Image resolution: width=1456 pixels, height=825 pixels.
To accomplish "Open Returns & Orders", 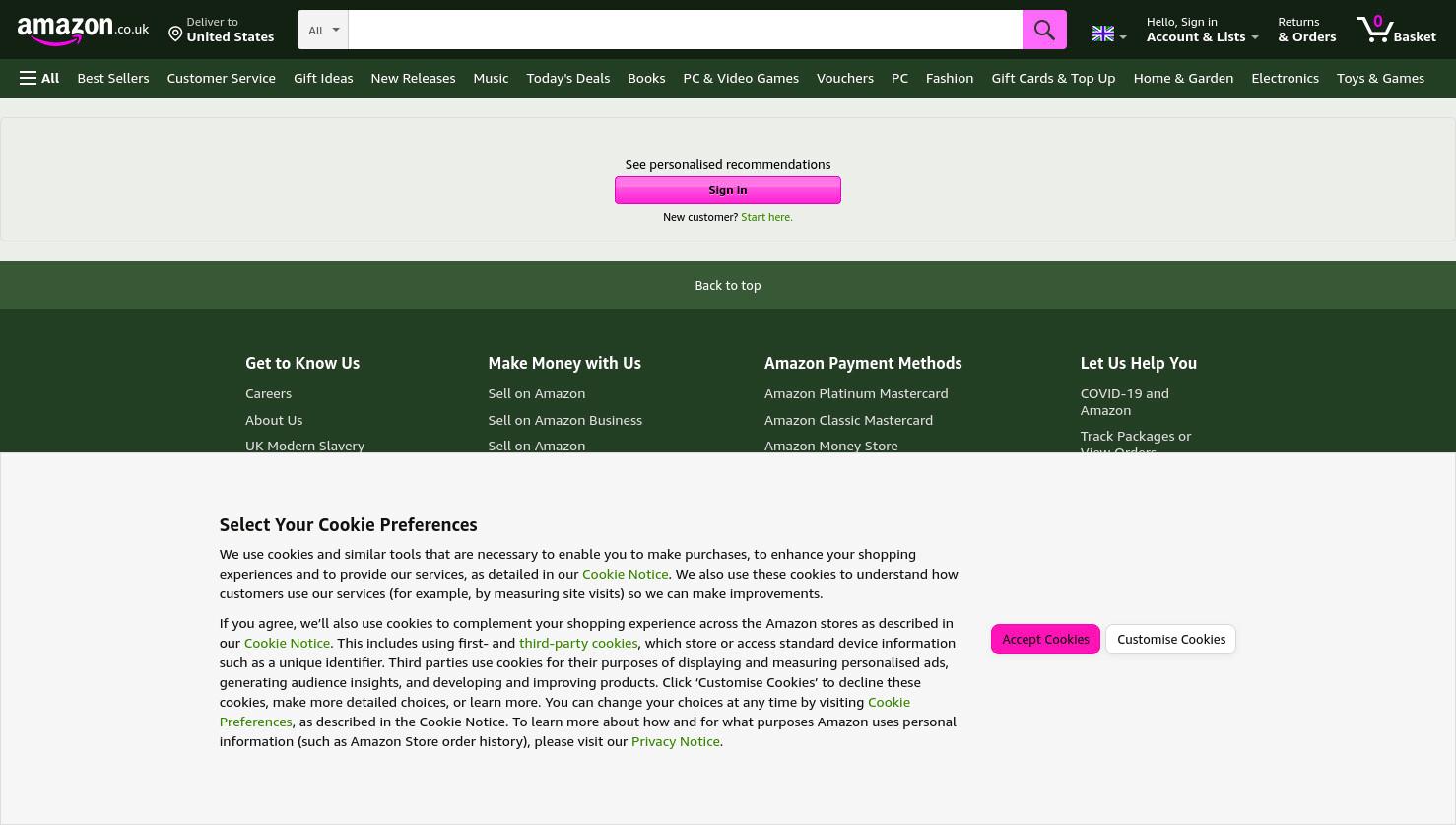I will 1306,30.
